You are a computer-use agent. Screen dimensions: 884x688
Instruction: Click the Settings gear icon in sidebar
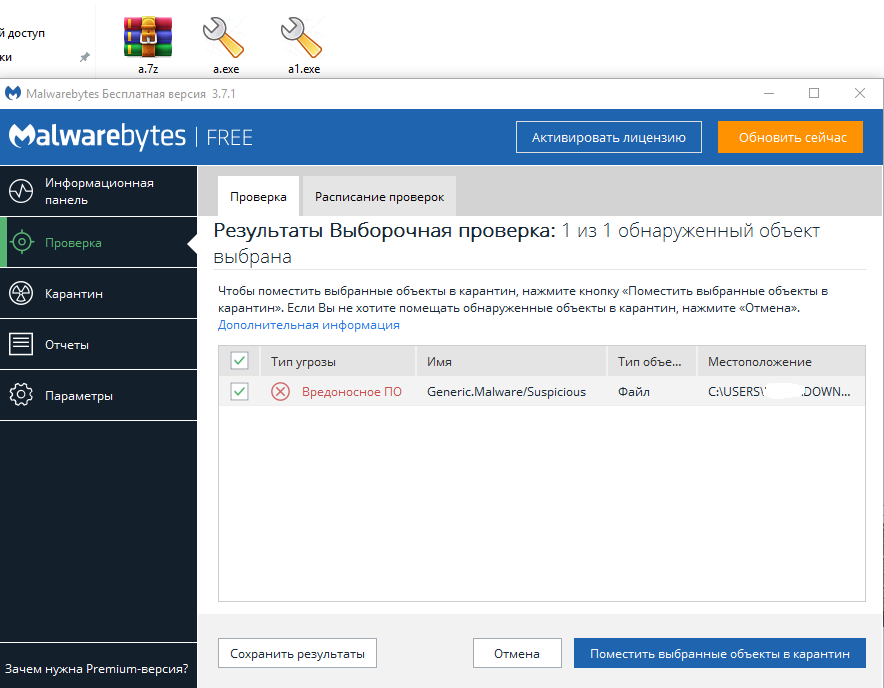point(21,395)
